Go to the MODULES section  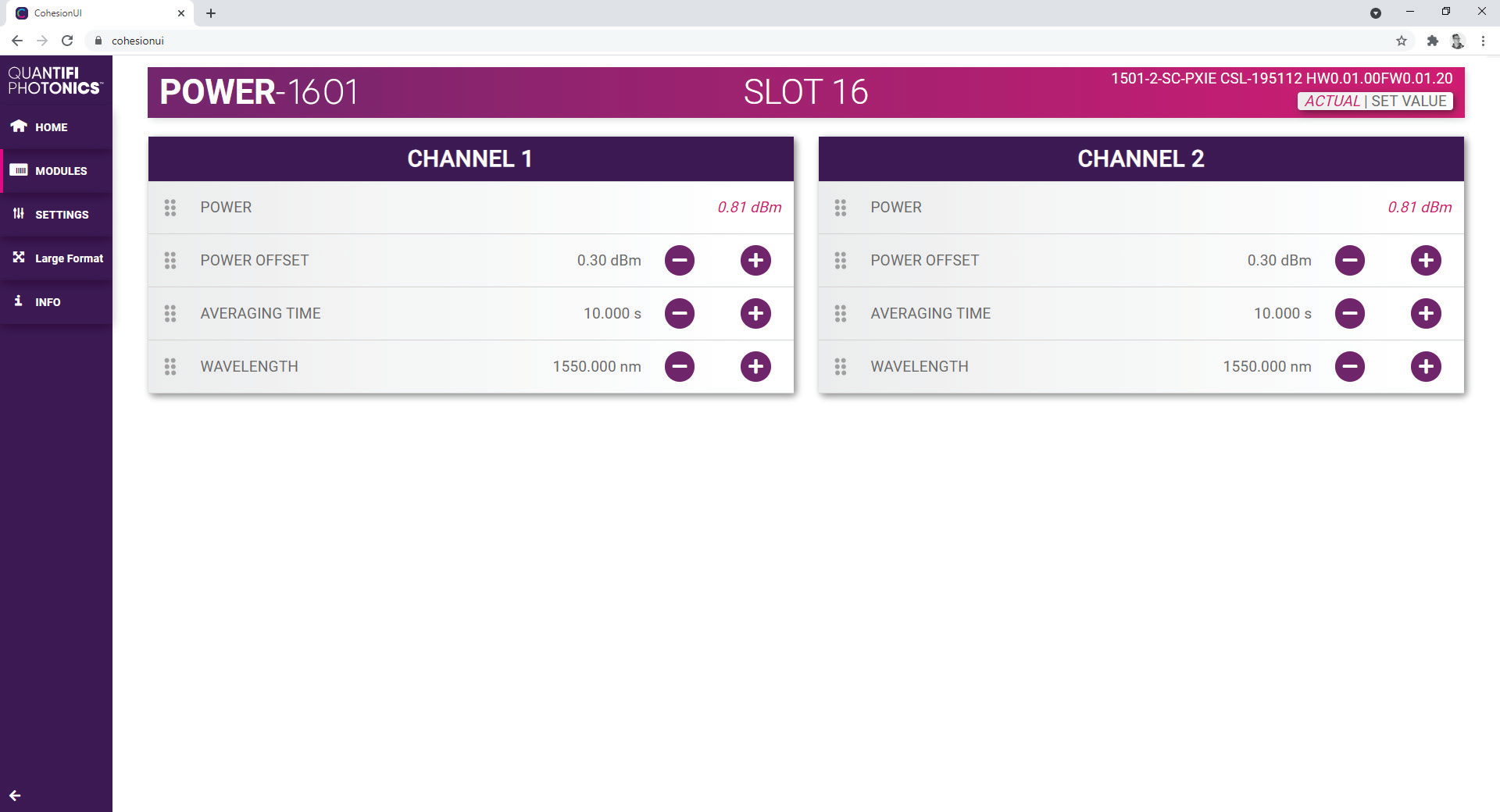tap(60, 171)
